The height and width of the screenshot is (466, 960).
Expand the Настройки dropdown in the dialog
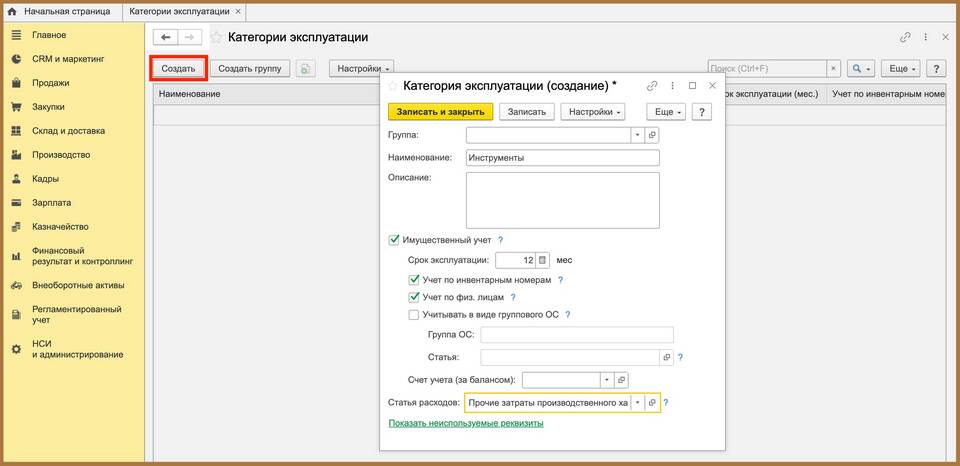click(597, 112)
